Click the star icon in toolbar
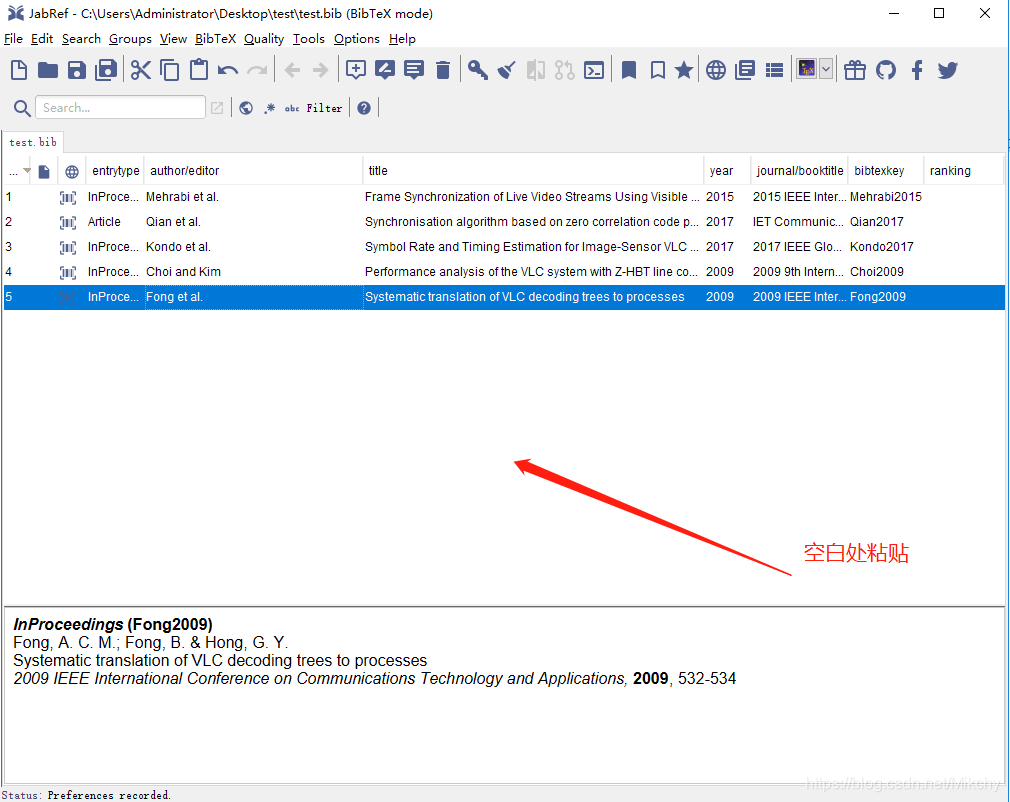Image resolution: width=1010 pixels, height=802 pixels. 684,70
